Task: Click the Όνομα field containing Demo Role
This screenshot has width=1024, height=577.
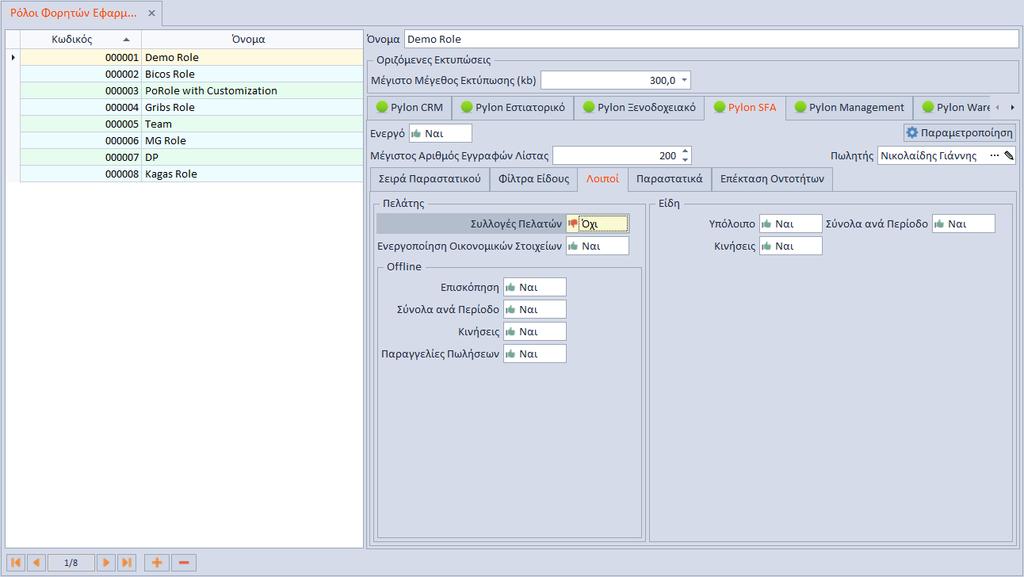Action: click(711, 39)
